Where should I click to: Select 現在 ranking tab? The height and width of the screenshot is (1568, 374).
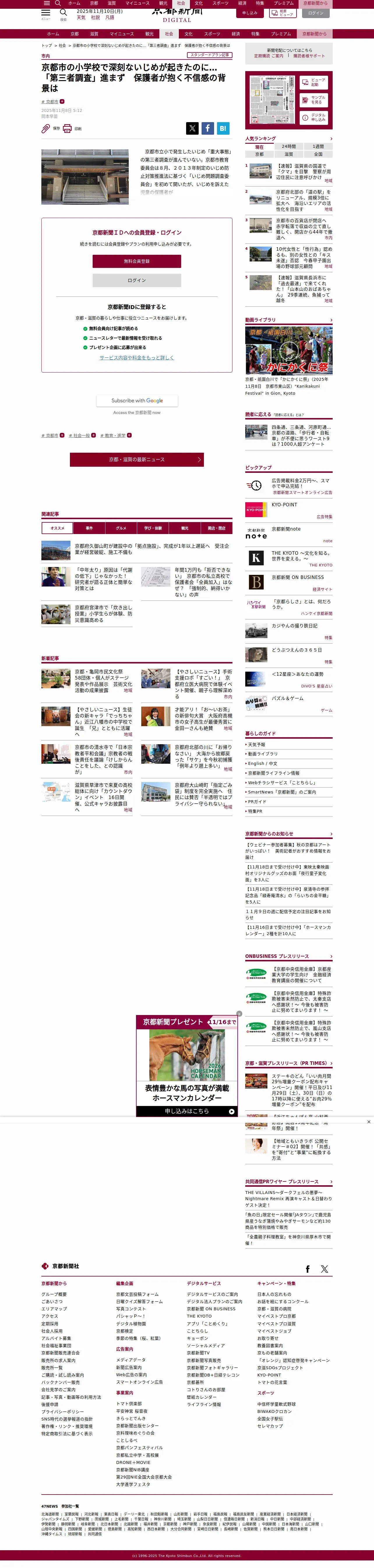(x=260, y=147)
